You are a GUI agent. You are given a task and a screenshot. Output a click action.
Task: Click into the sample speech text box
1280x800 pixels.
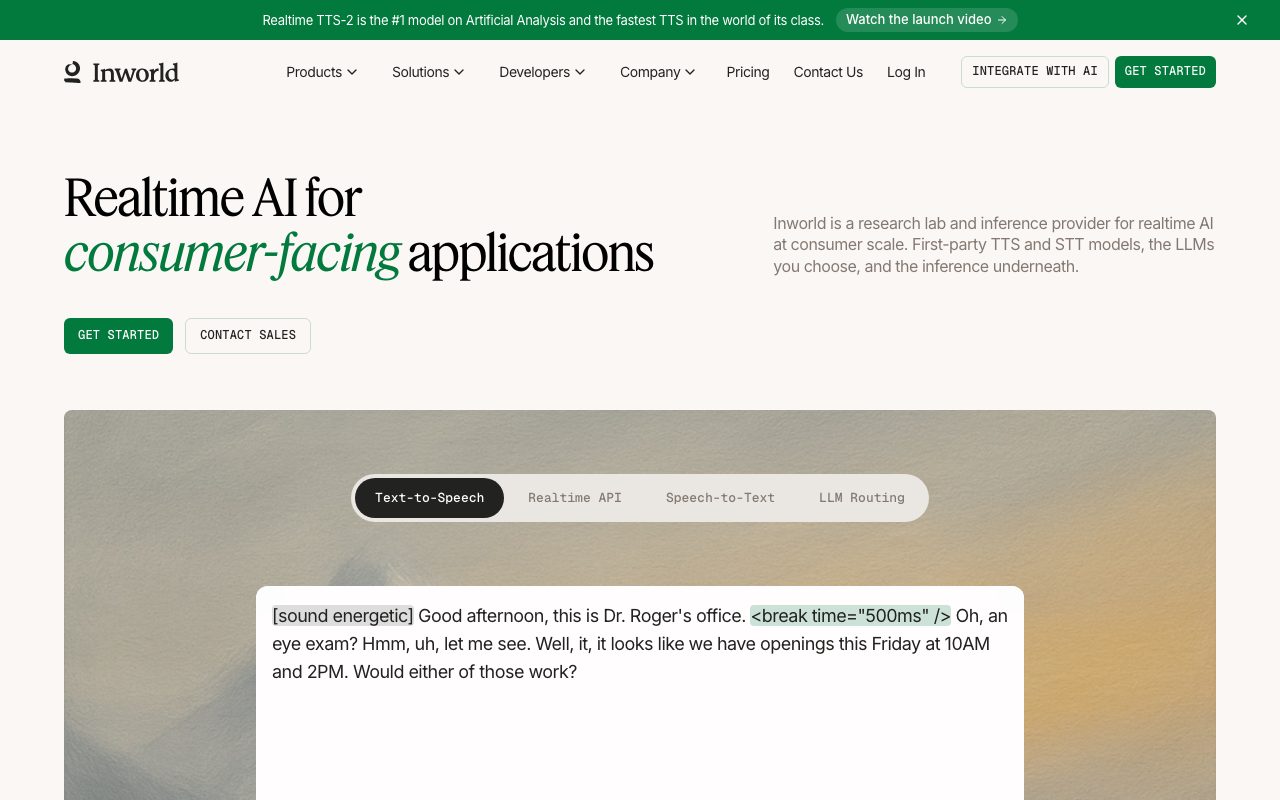click(640, 693)
